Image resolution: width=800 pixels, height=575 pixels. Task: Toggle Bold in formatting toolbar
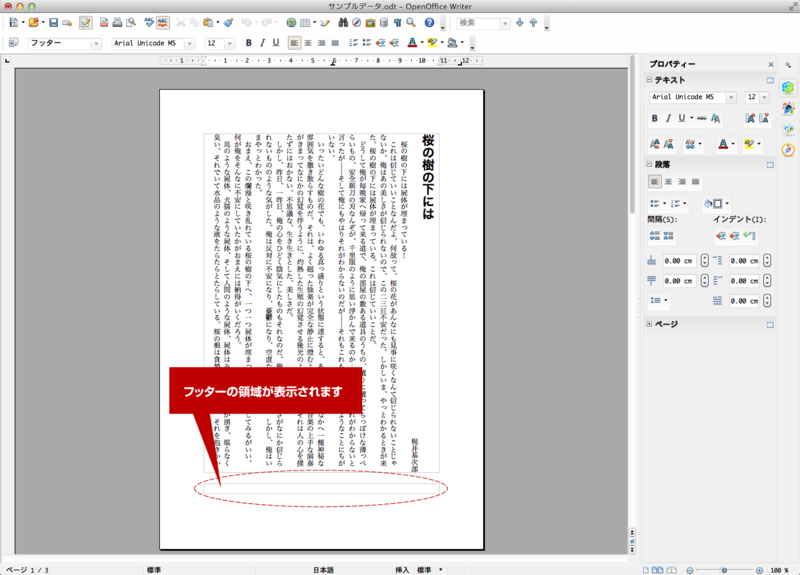[x=248, y=43]
